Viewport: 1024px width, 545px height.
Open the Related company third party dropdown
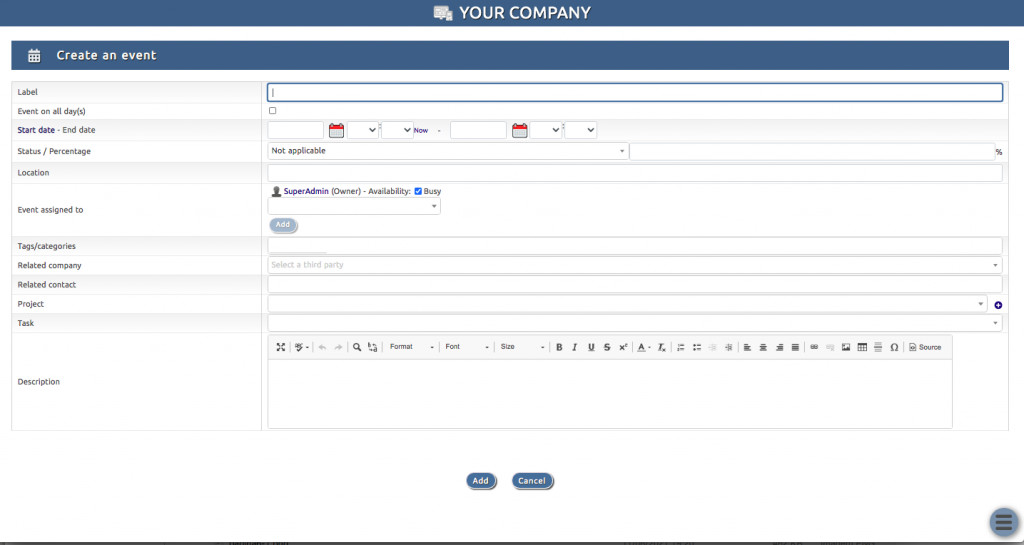[x=635, y=265]
